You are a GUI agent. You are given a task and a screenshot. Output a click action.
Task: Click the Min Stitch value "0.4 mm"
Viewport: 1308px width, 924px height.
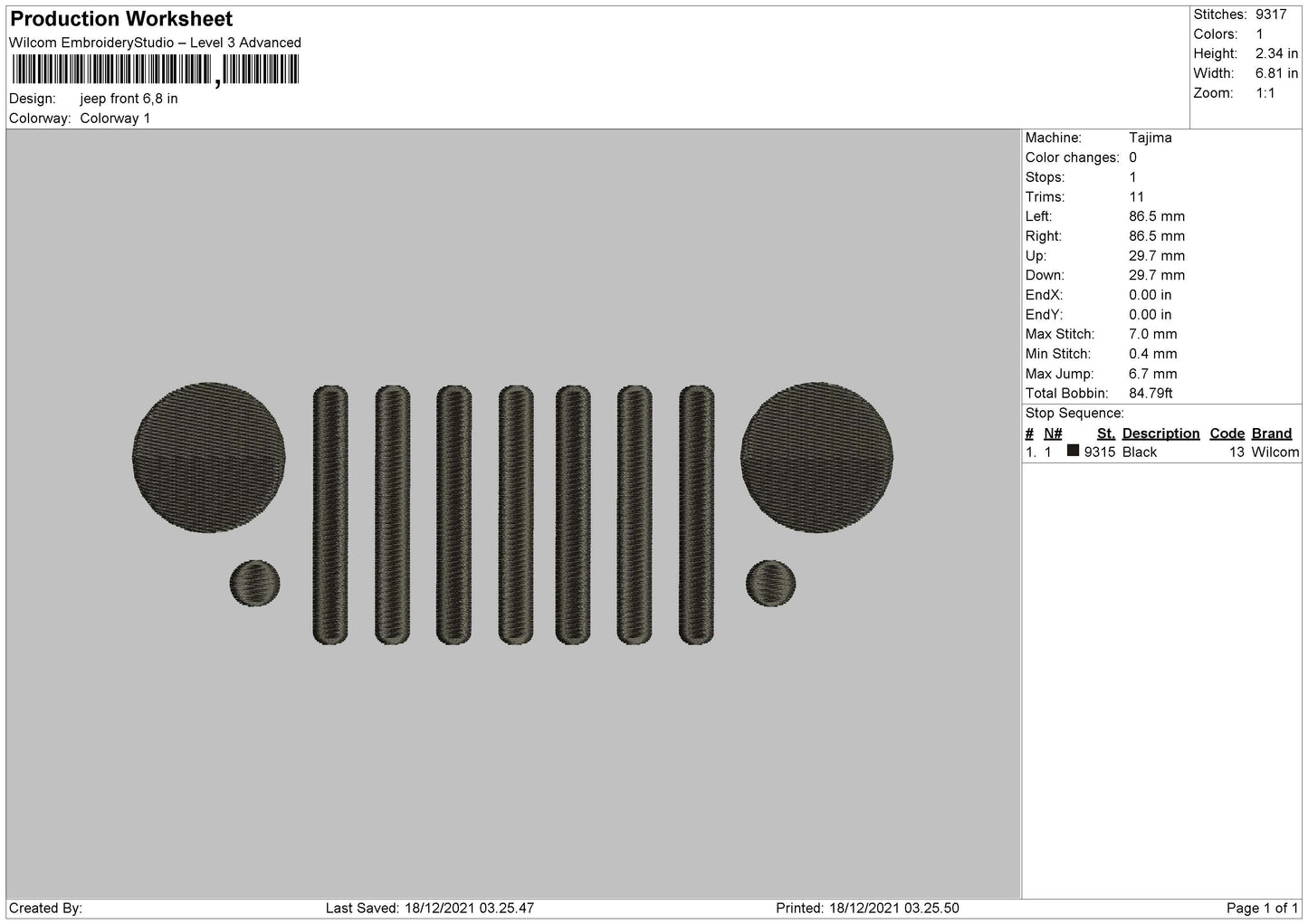click(1153, 354)
